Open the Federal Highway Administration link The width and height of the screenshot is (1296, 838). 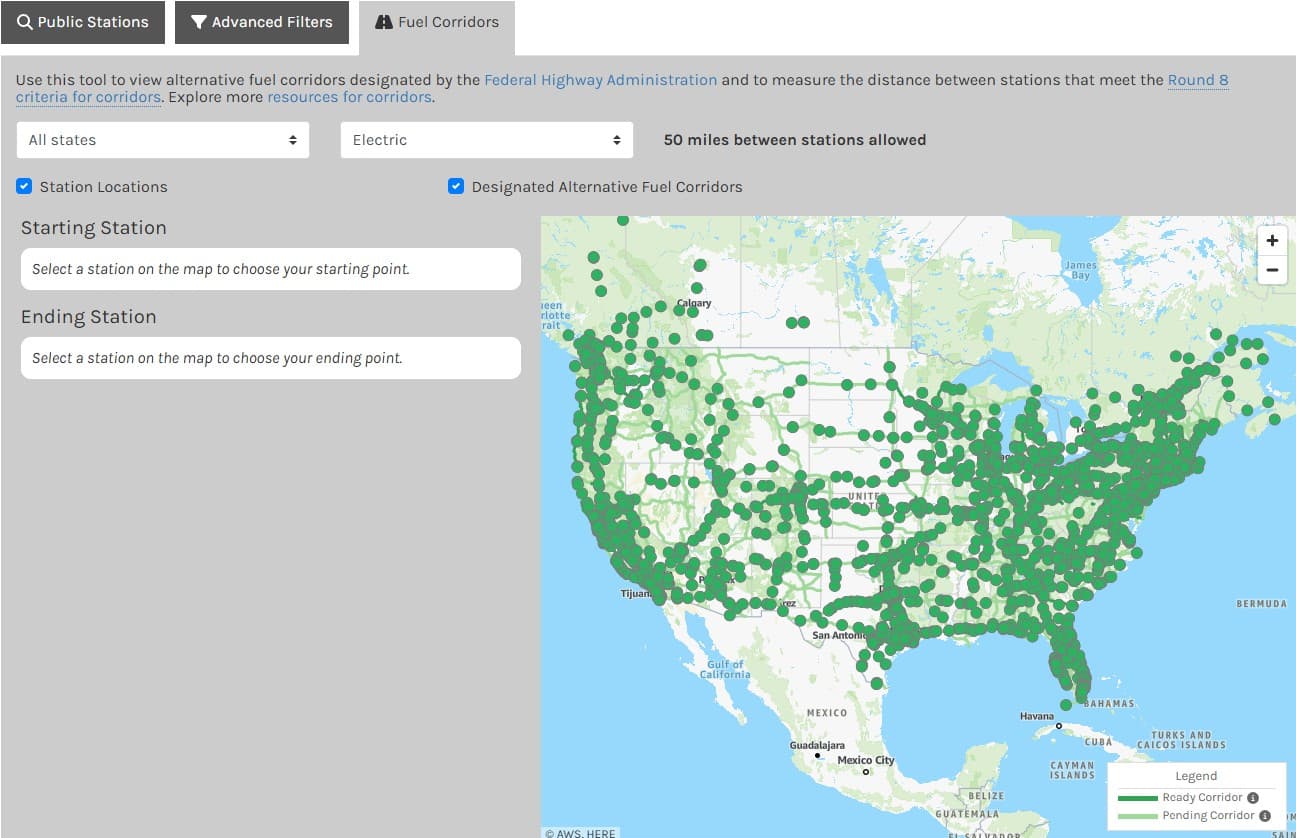click(600, 80)
